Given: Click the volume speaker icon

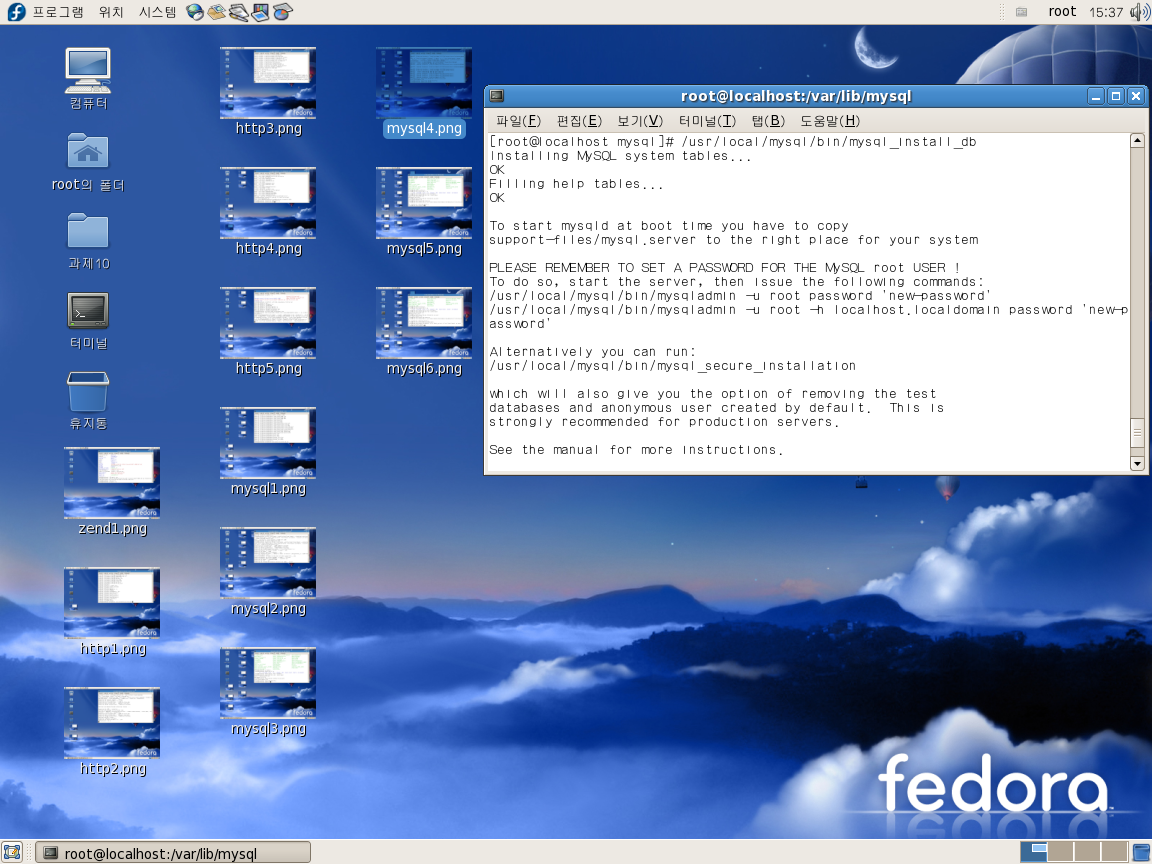Looking at the screenshot, I should coord(1139,12).
